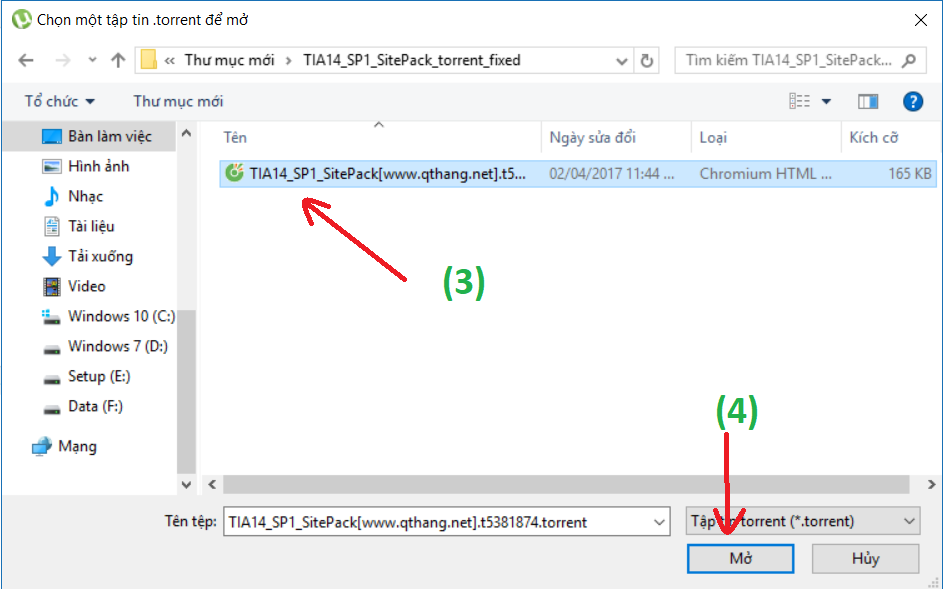Click the Thư mục mới breadcrumb
This screenshot has height=589, width=943.
tap(229, 60)
